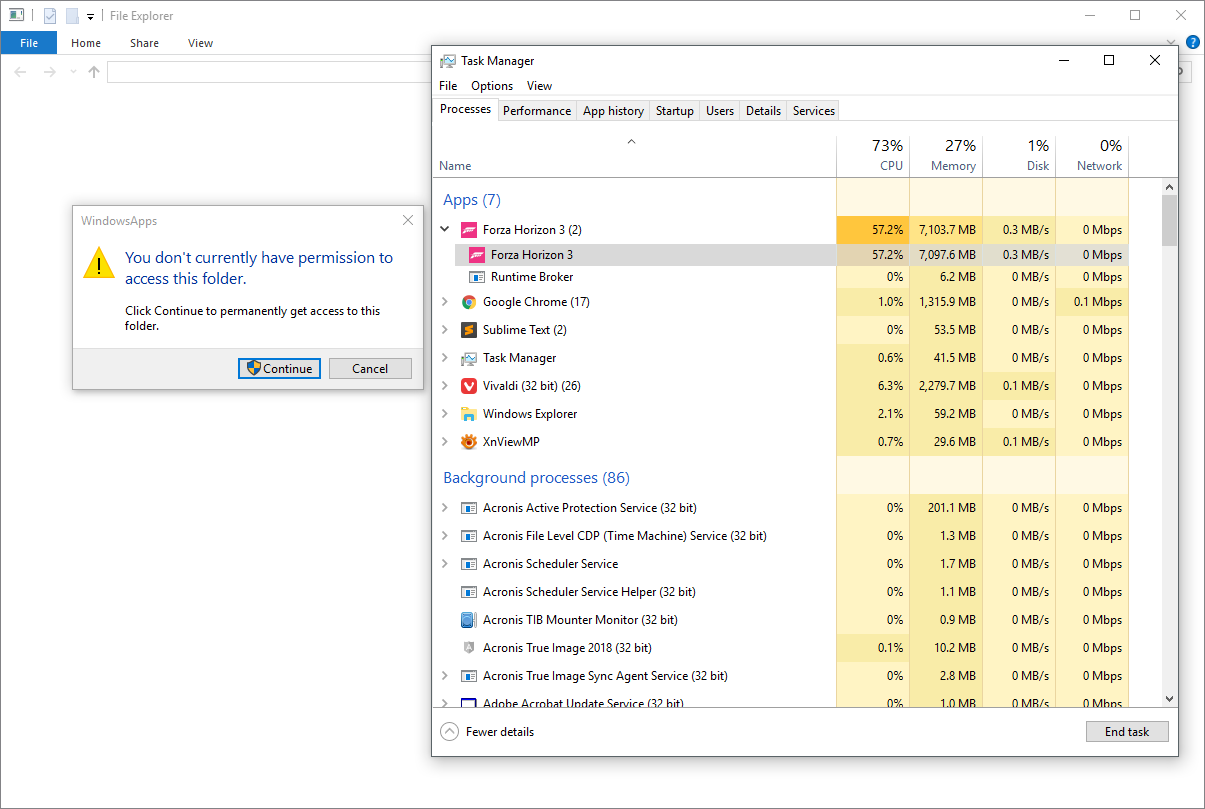Click Cancel in the WindowsApps dialog
This screenshot has width=1205, height=809.
(x=370, y=368)
